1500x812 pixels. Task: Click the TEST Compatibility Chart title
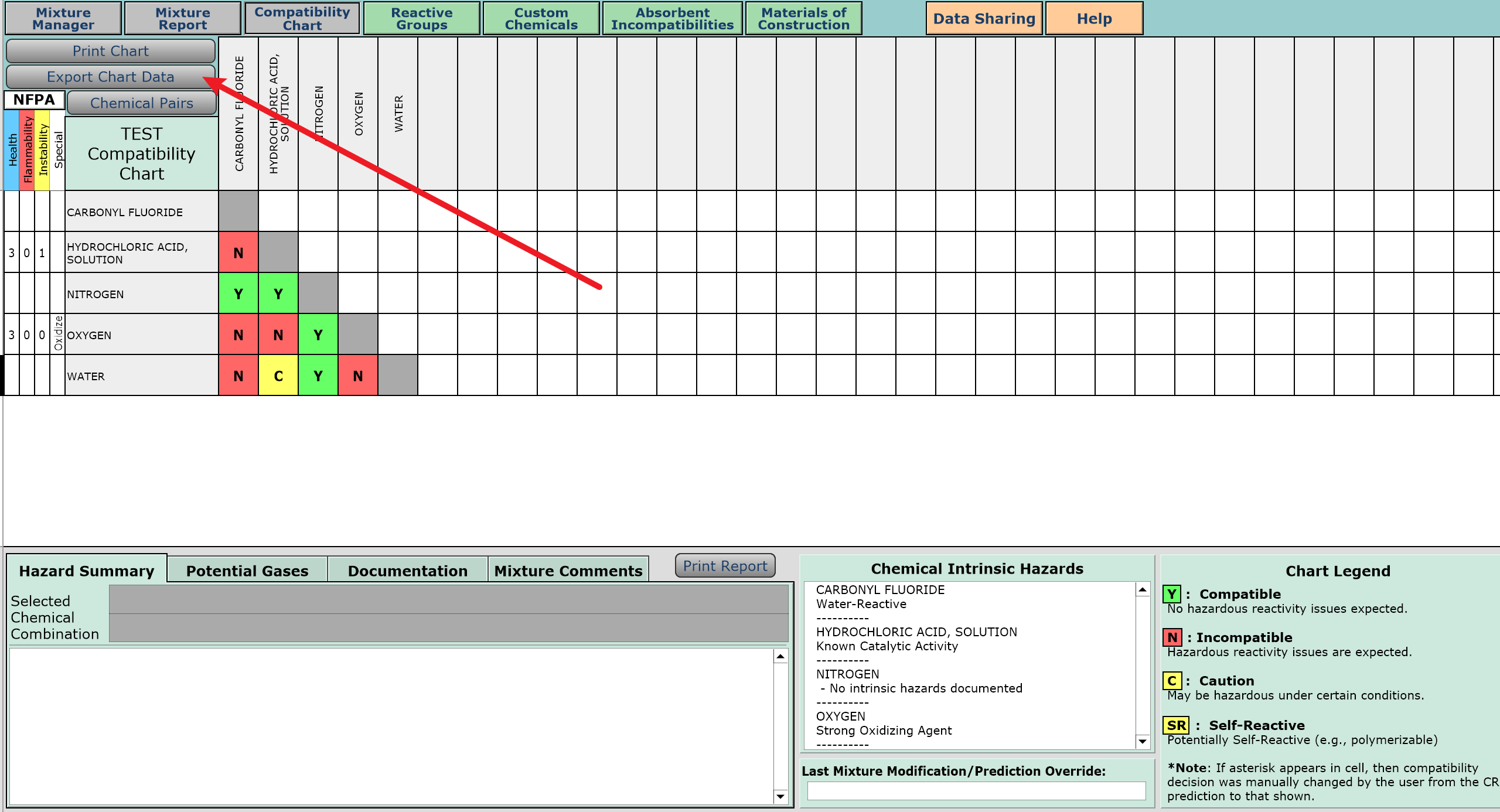pos(141,153)
